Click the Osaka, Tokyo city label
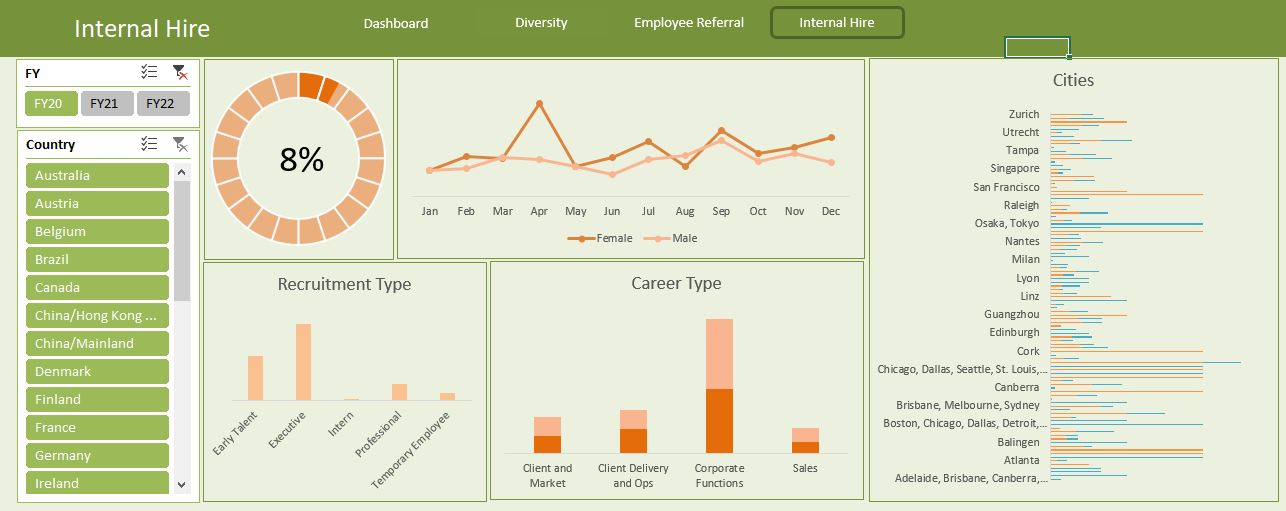 pyautogui.click(x=1007, y=223)
